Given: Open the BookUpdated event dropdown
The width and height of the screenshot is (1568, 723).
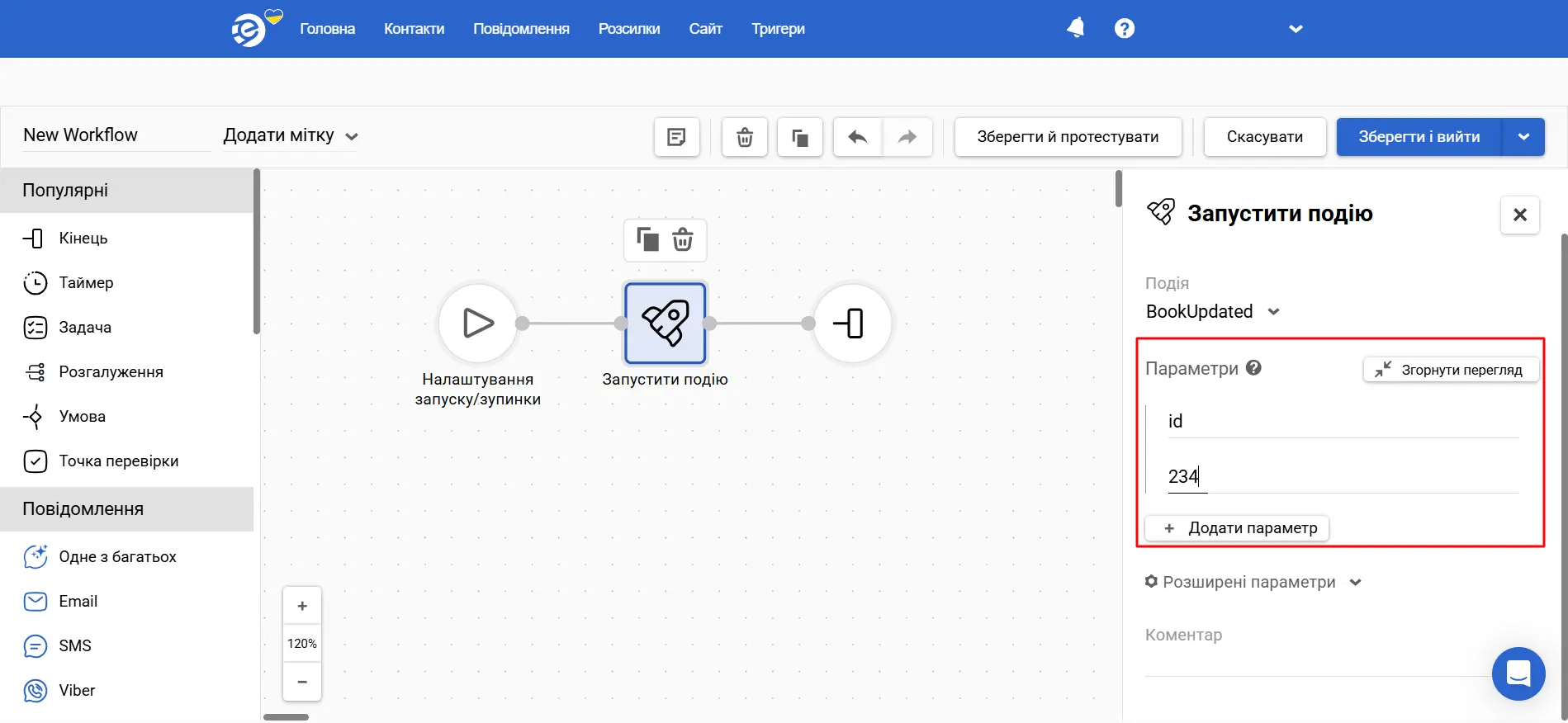Looking at the screenshot, I should (1212, 312).
